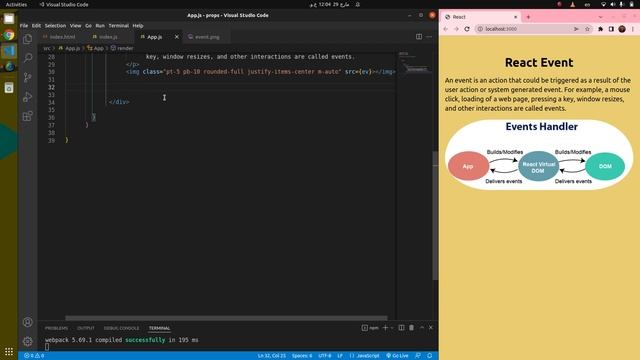640x360 pixels.
Task: Split the terminal panel
Action: point(401,328)
